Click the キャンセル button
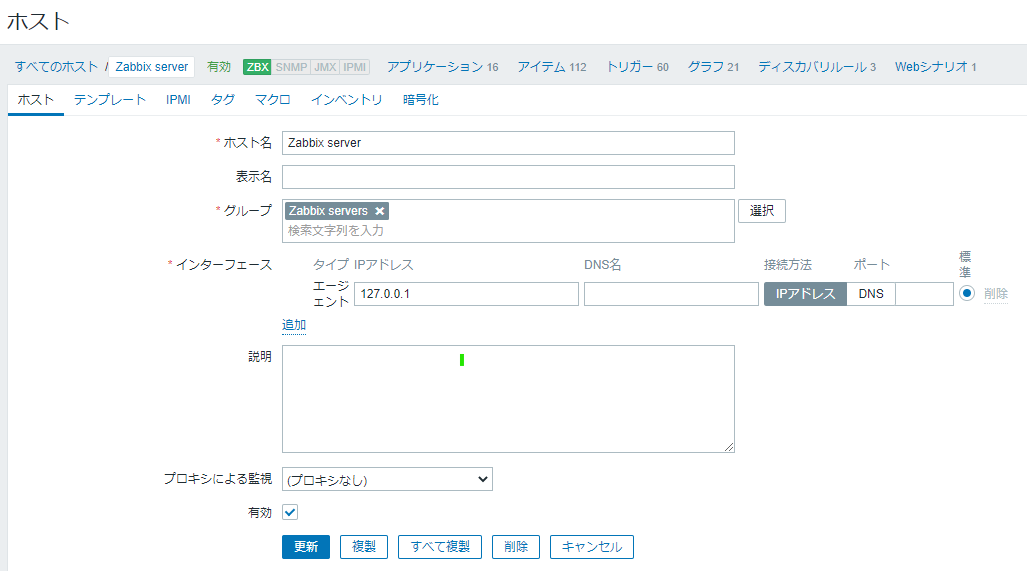The width and height of the screenshot is (1027, 571). point(591,547)
